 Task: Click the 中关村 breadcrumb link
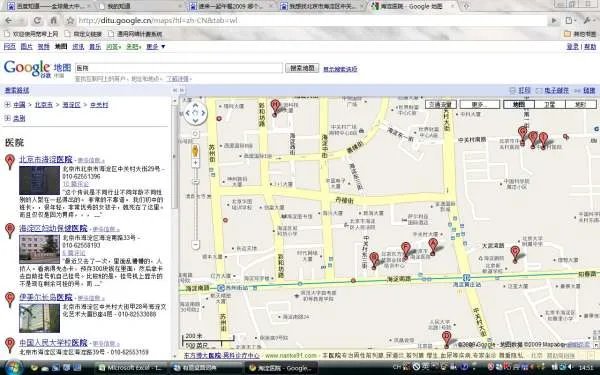coord(99,104)
